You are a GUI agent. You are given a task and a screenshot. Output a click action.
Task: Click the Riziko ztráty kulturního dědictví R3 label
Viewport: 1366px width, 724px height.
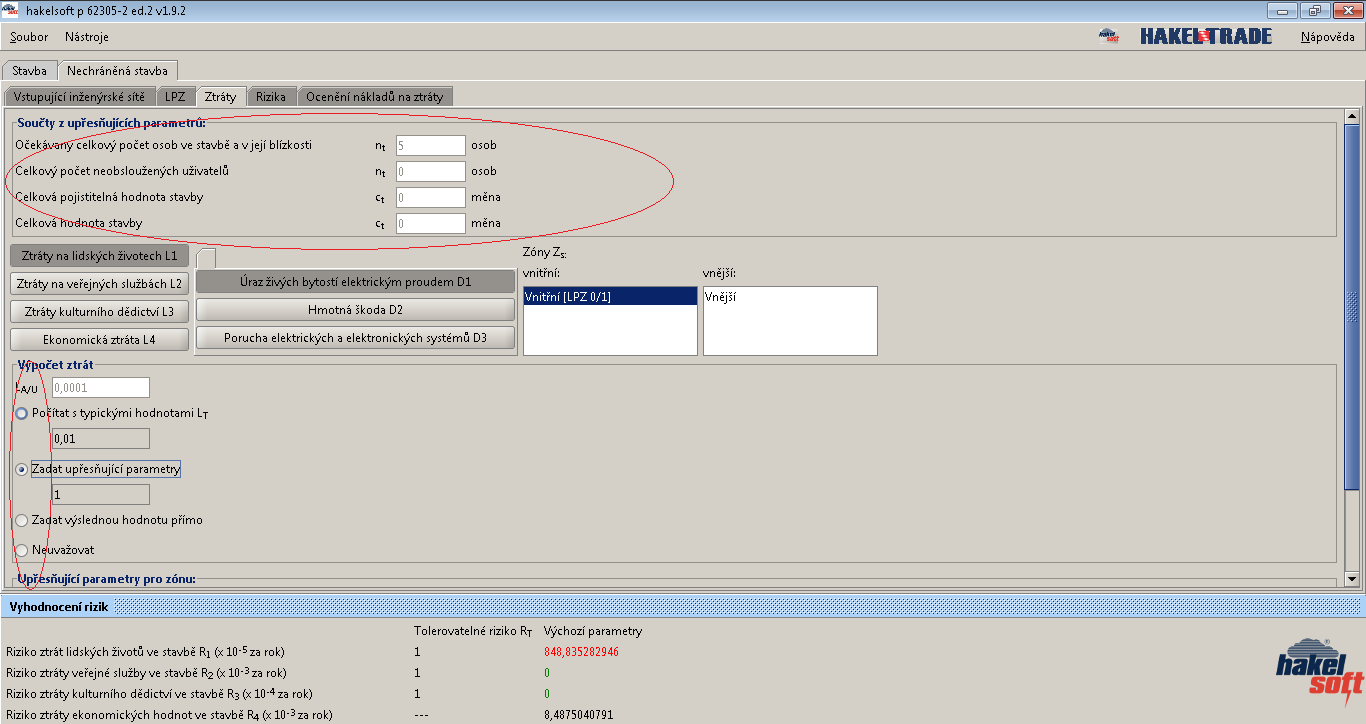click(159, 694)
